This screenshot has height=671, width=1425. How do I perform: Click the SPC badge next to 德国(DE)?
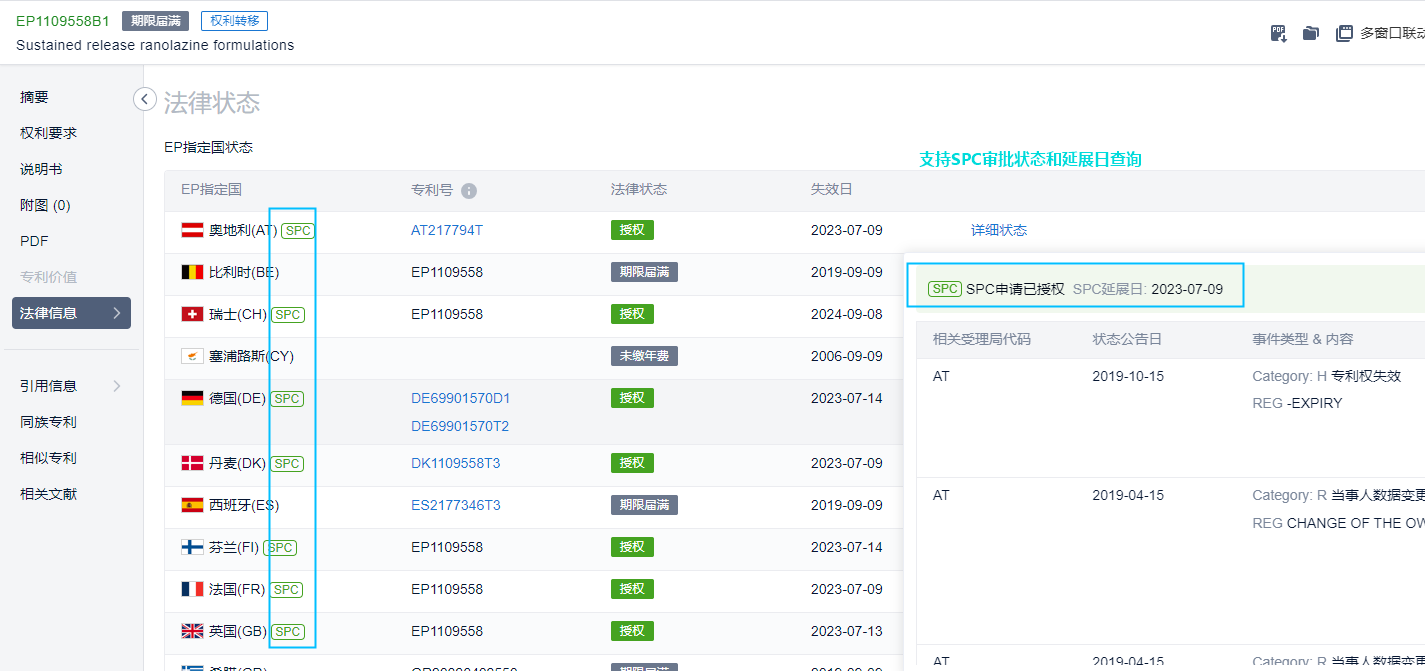[x=287, y=399]
